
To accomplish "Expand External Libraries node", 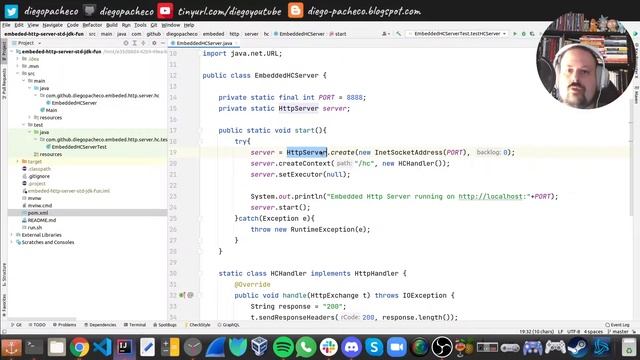I will 12,235.
